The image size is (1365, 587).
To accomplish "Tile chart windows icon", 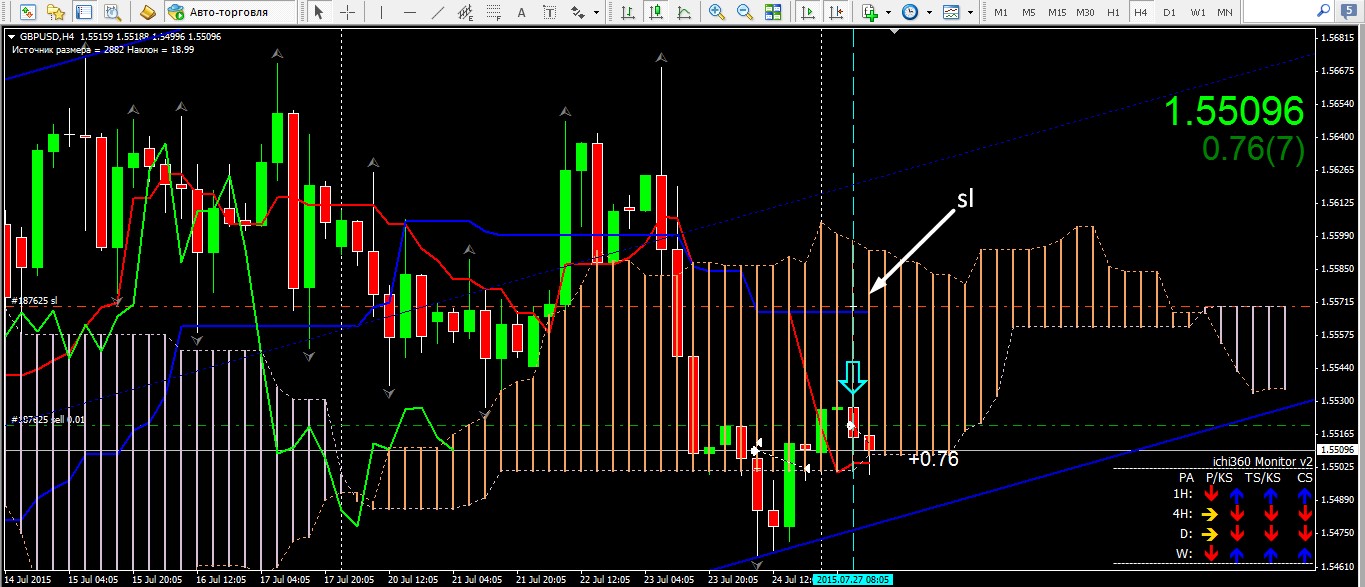I will click(773, 12).
